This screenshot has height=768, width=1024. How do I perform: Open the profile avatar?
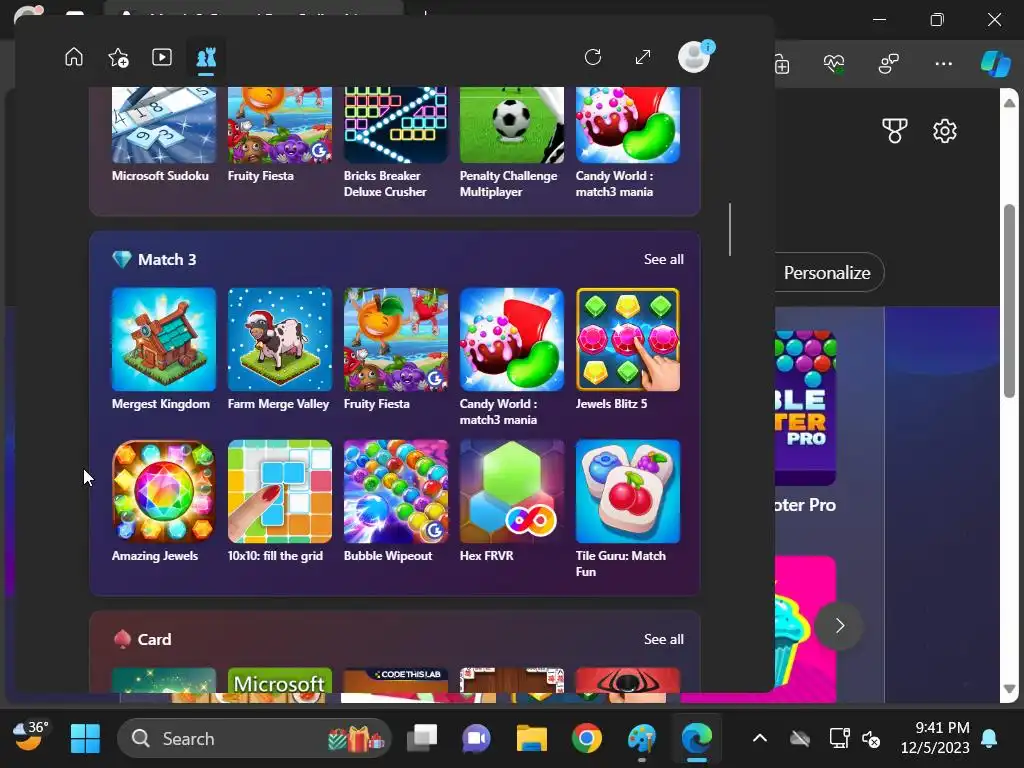click(x=694, y=57)
